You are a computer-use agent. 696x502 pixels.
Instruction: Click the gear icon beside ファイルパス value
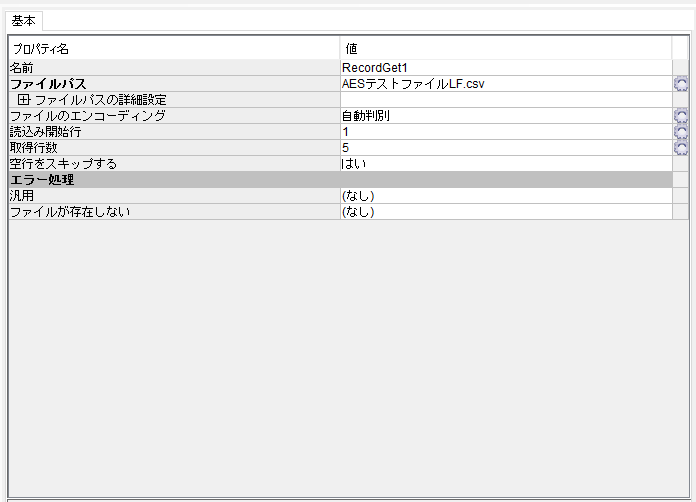click(x=681, y=84)
